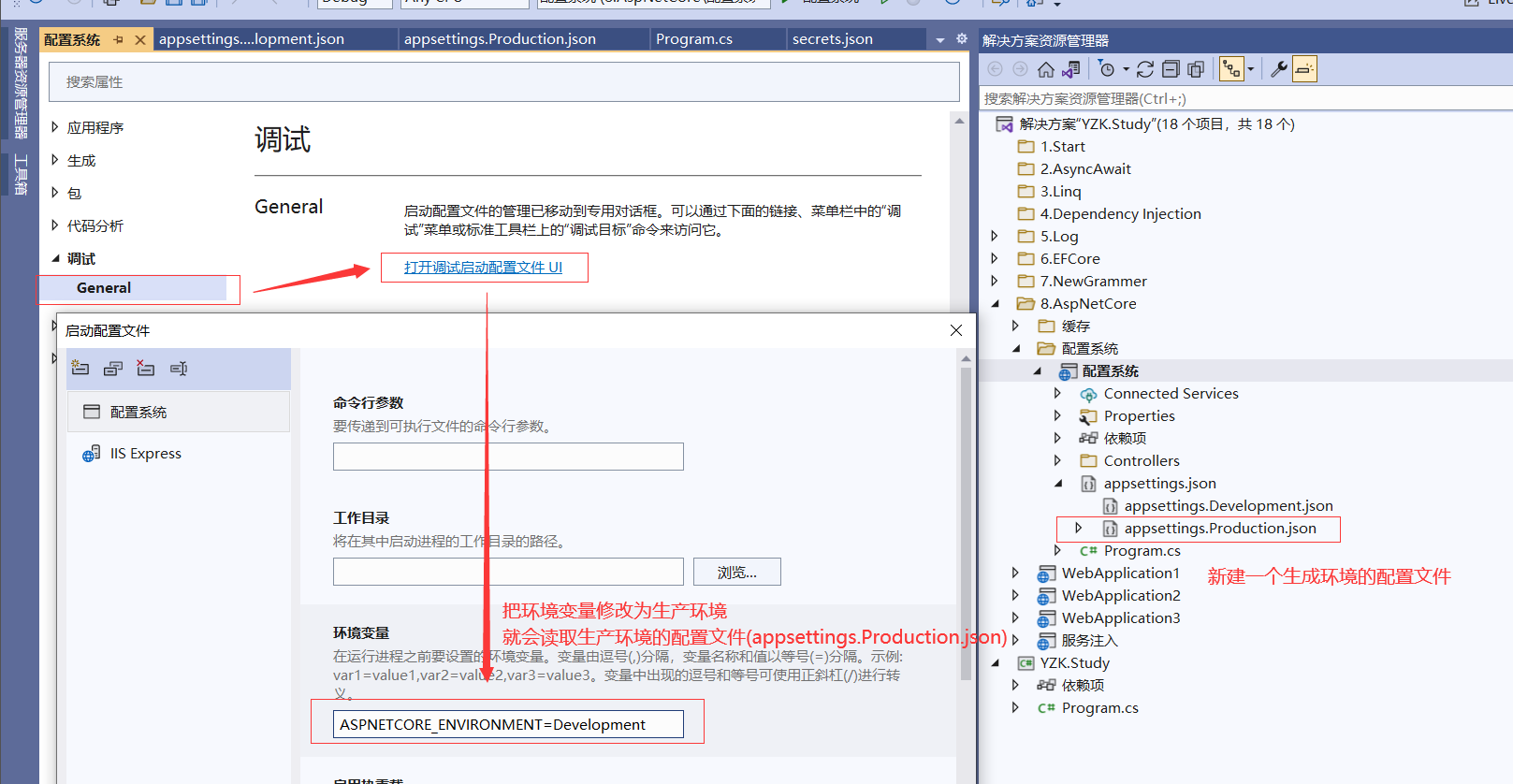Select the IIS Express launch profile
The height and width of the screenshot is (784, 1513).
pyautogui.click(x=178, y=454)
